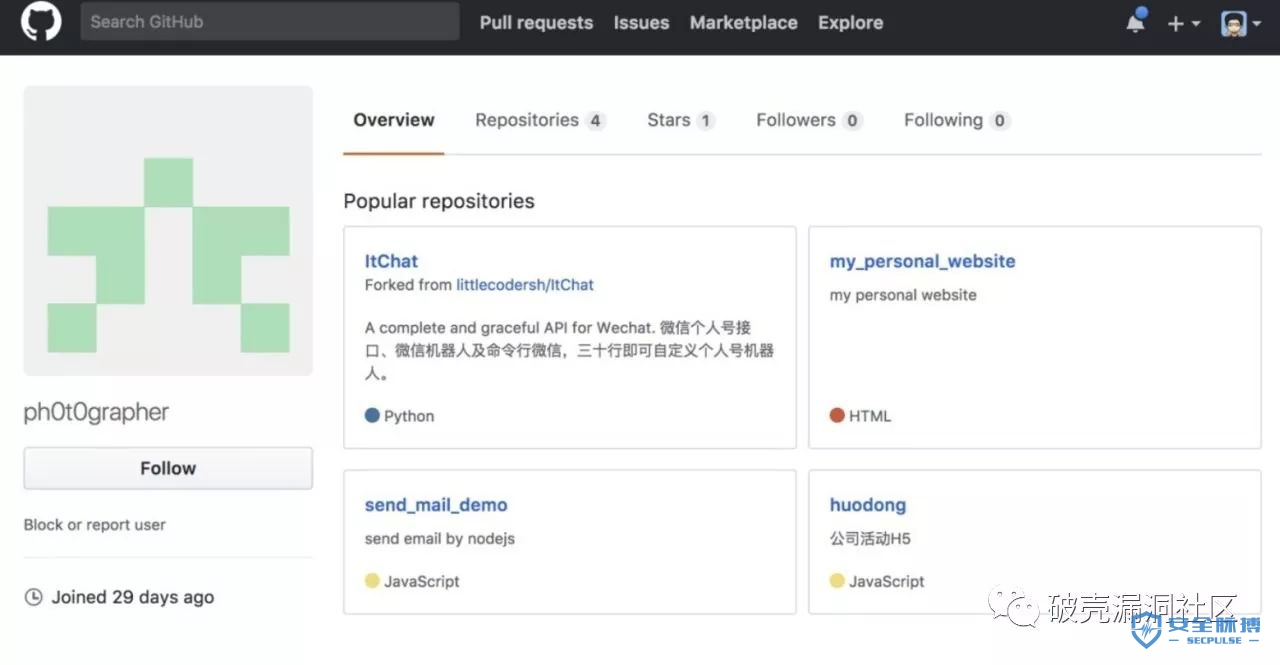Open the ph0t0grapher identicon profile picture
1280x665 pixels.
(x=168, y=231)
